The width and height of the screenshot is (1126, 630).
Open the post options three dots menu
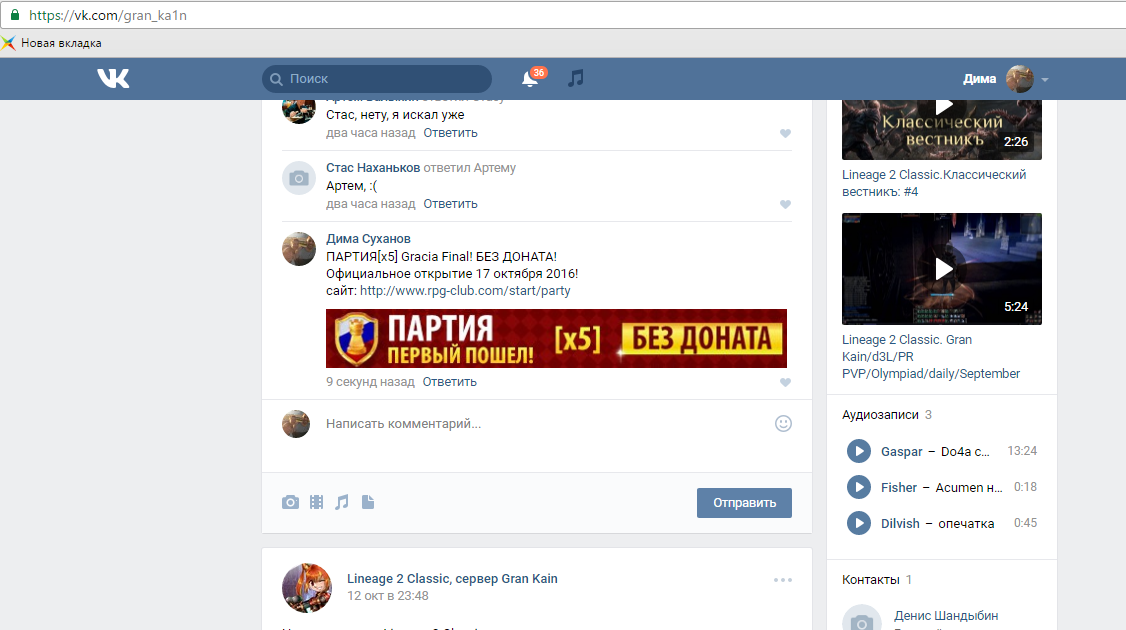click(783, 580)
